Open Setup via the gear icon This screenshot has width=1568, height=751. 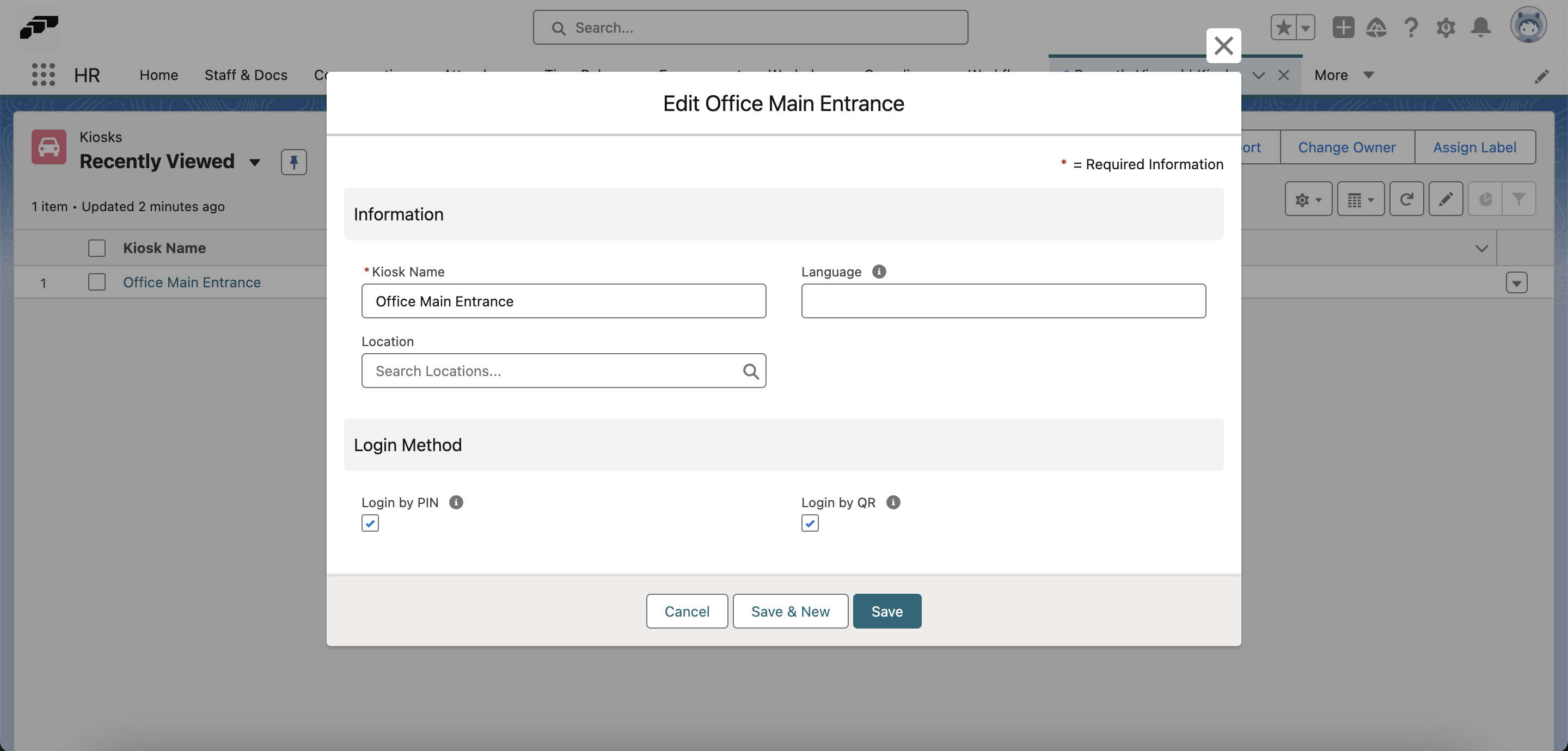(1445, 27)
